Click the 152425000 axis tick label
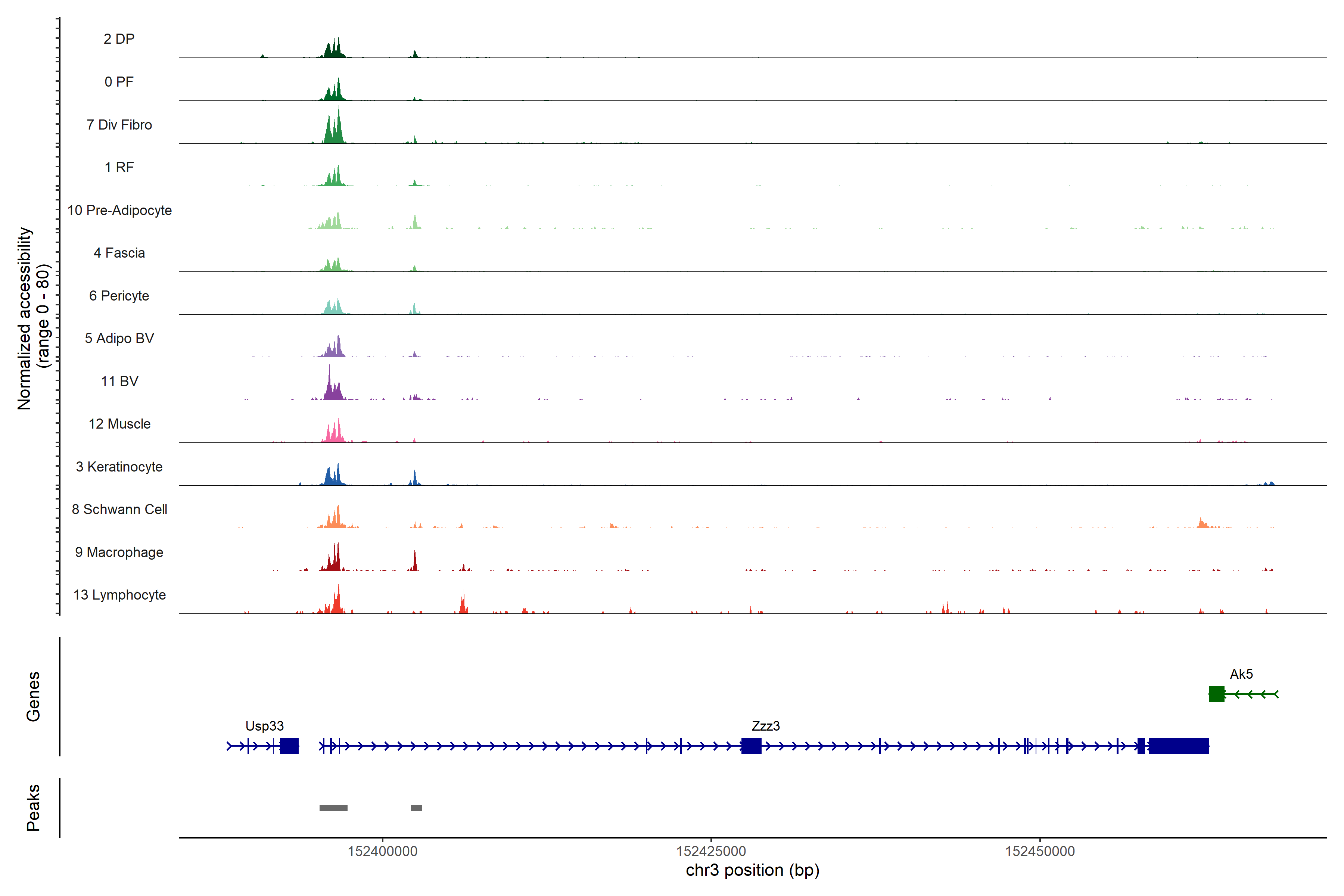1344x896 pixels. click(x=711, y=852)
